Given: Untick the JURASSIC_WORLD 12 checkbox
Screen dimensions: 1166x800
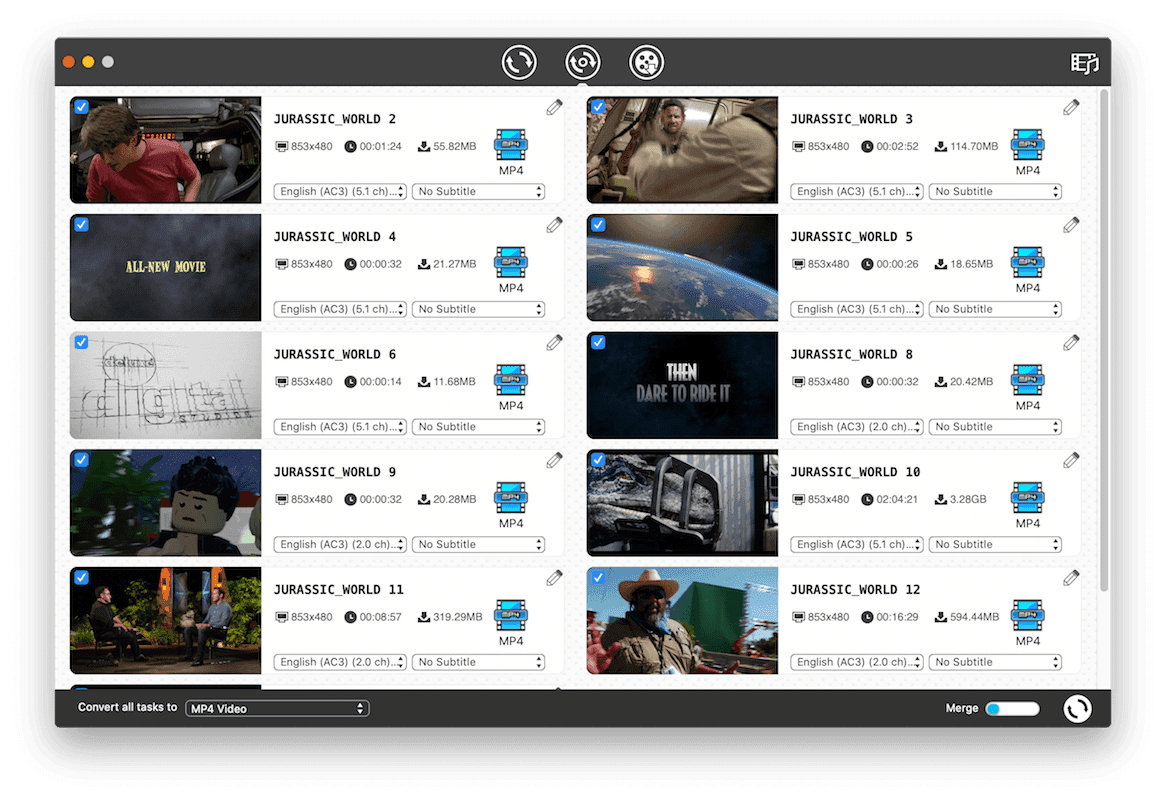Looking at the screenshot, I should pos(598,577).
